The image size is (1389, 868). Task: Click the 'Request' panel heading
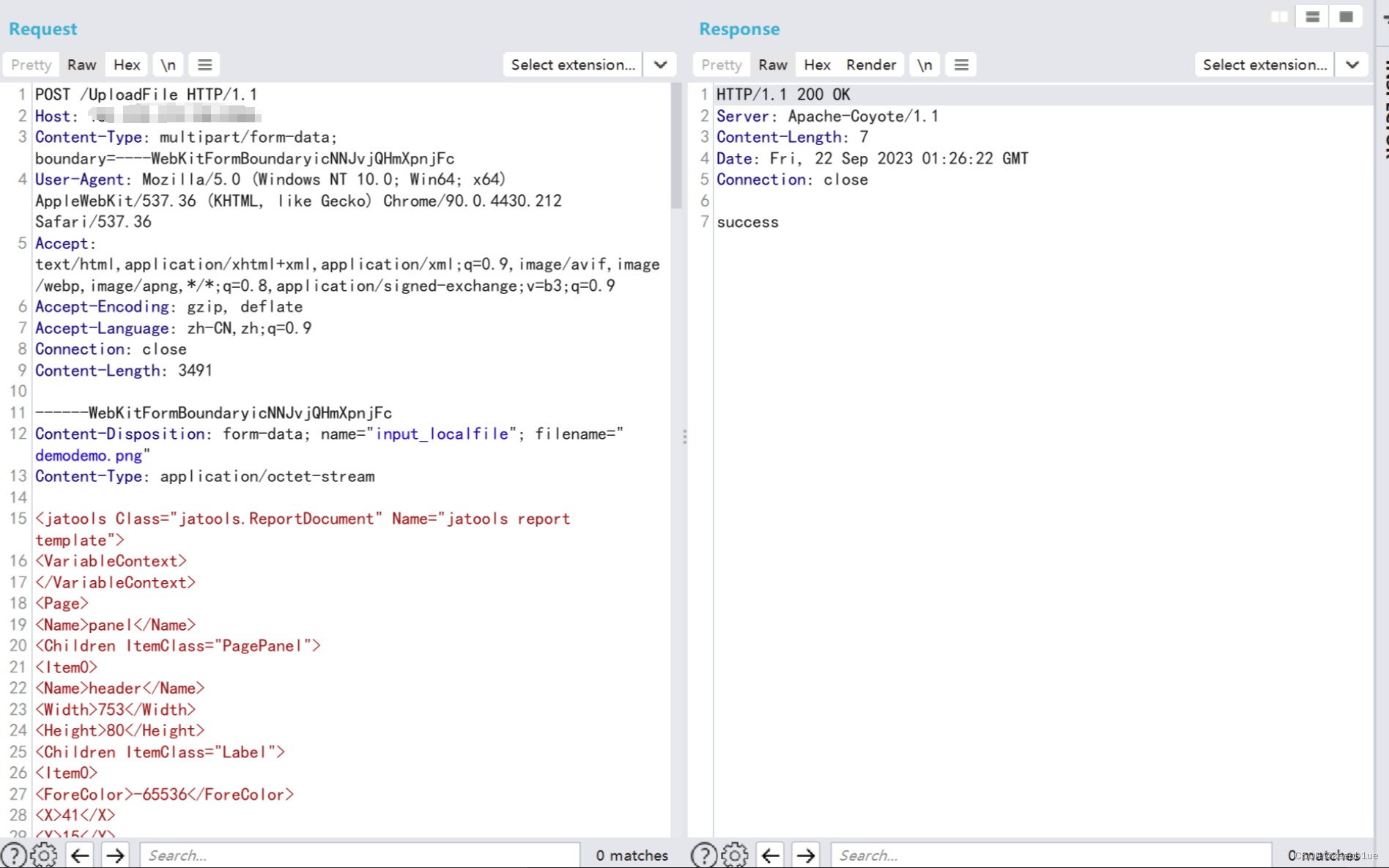42,29
